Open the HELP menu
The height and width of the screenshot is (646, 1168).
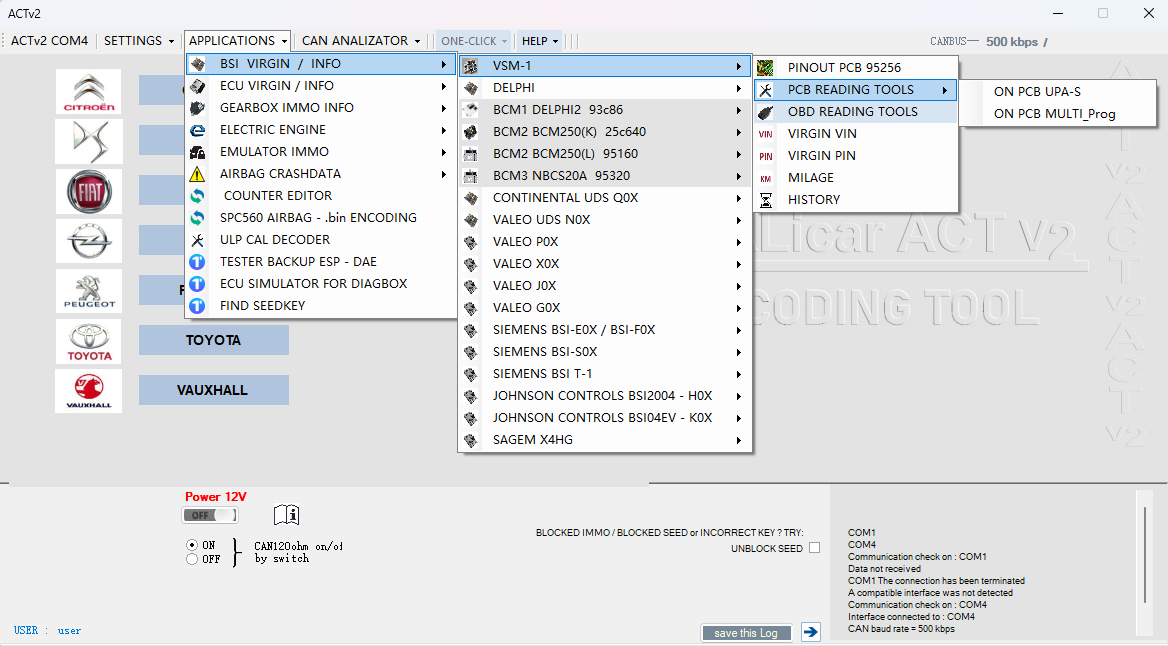click(x=538, y=40)
